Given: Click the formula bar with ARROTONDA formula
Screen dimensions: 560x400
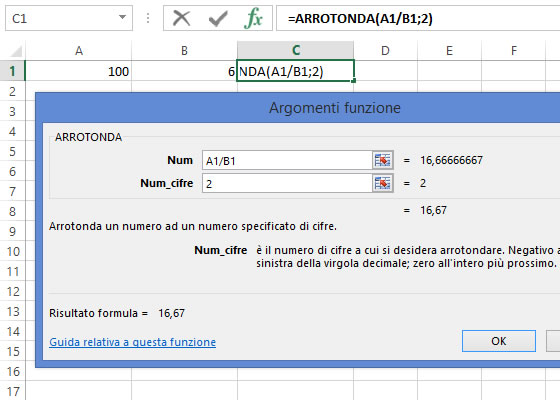Looking at the screenshot, I should (x=418, y=18).
